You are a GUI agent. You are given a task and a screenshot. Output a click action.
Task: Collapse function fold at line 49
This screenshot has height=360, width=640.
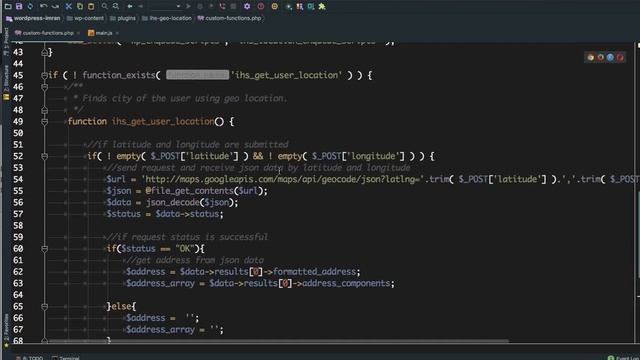click(44, 122)
